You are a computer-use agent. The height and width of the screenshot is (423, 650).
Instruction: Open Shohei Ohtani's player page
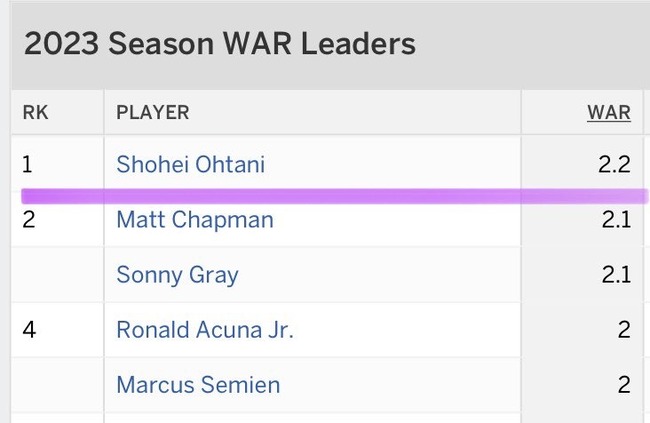point(190,164)
